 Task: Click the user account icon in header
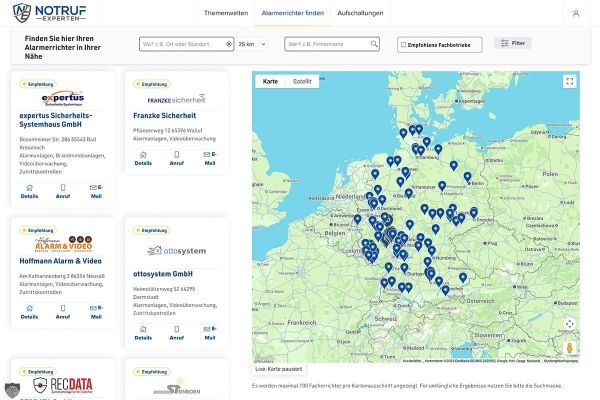575,13
